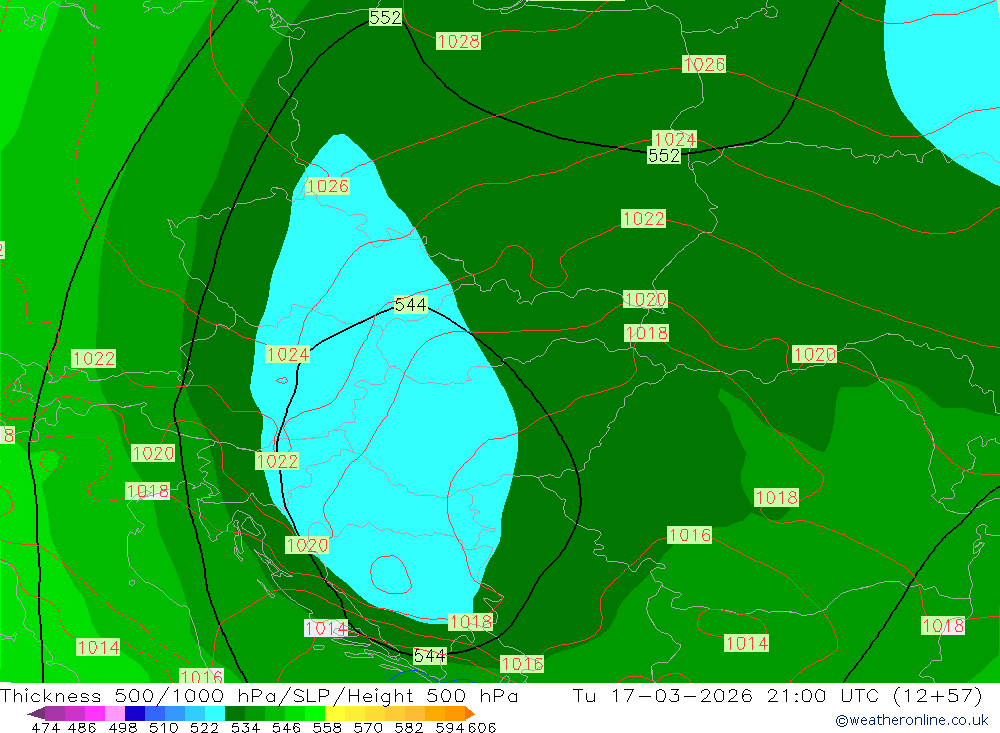
Task: Click the 544 height label inside the cyan area
Action: coord(411,305)
